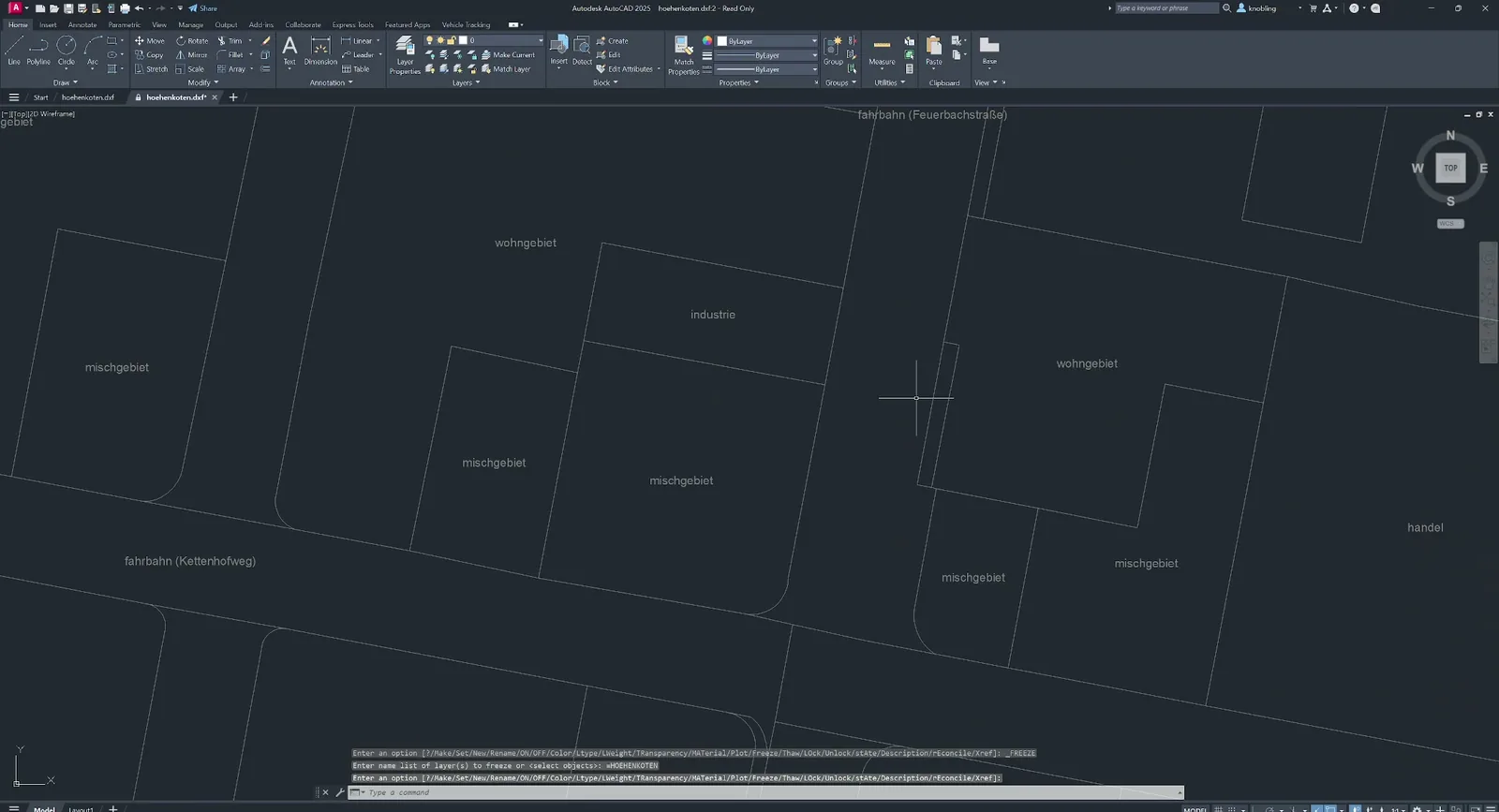Open the Express Tools ribbon tab
The image size is (1499, 812).
point(353,25)
